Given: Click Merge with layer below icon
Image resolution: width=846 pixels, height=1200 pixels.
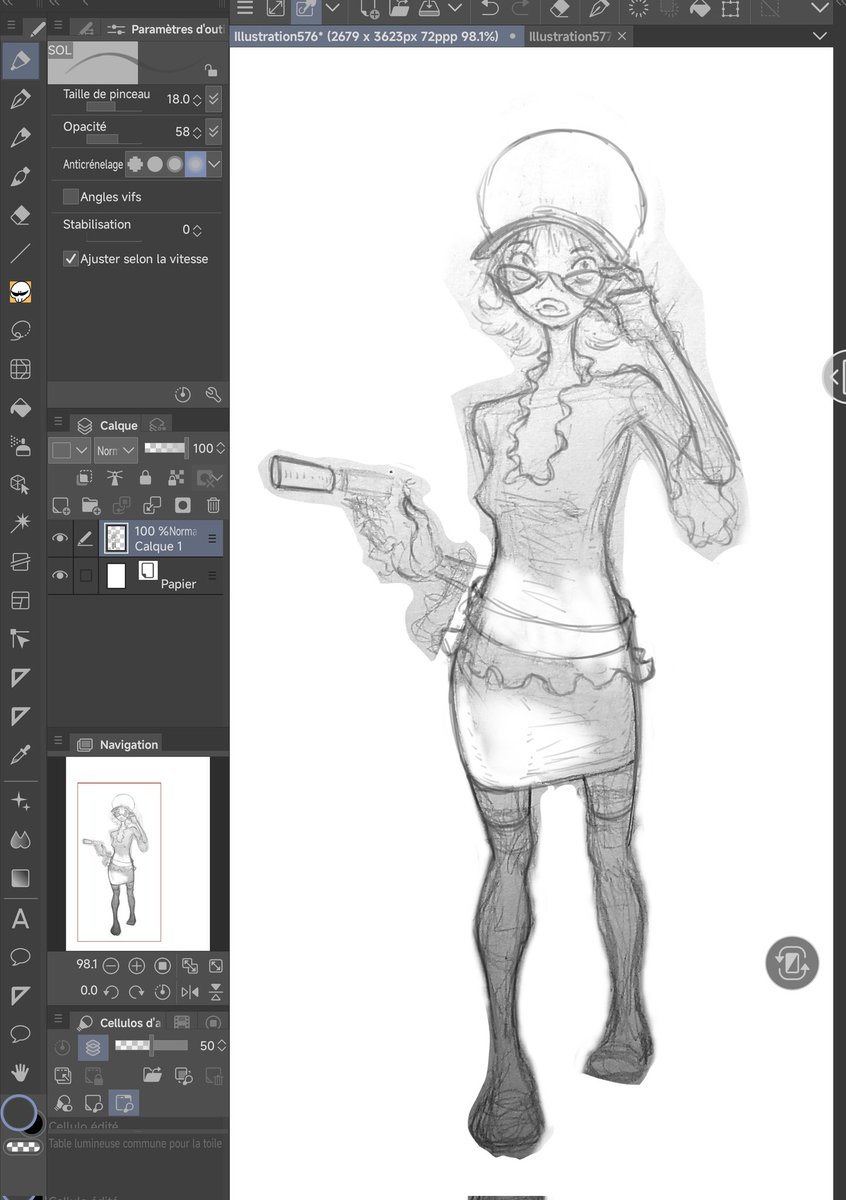Looking at the screenshot, I should click(152, 505).
